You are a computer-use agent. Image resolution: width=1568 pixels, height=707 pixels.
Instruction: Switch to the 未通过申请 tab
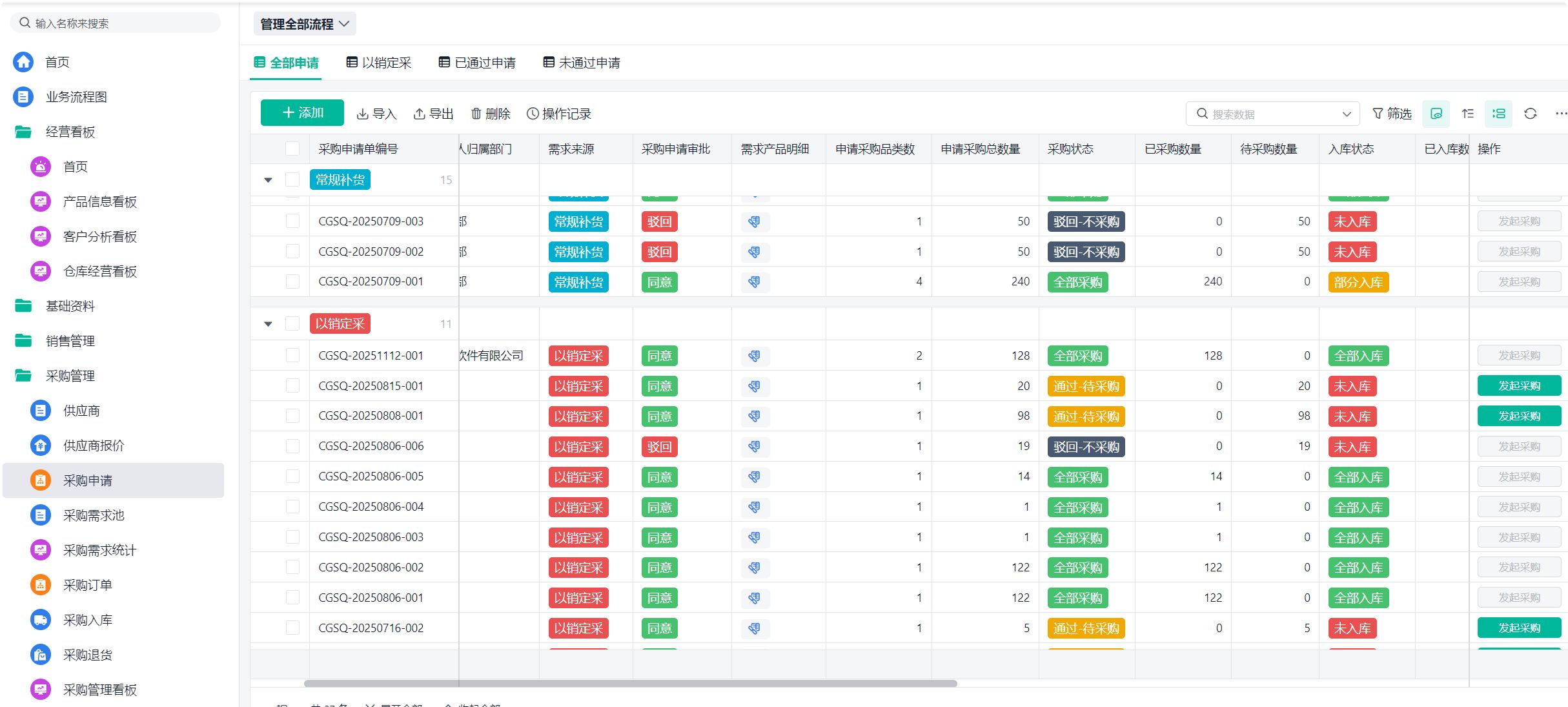click(x=582, y=63)
